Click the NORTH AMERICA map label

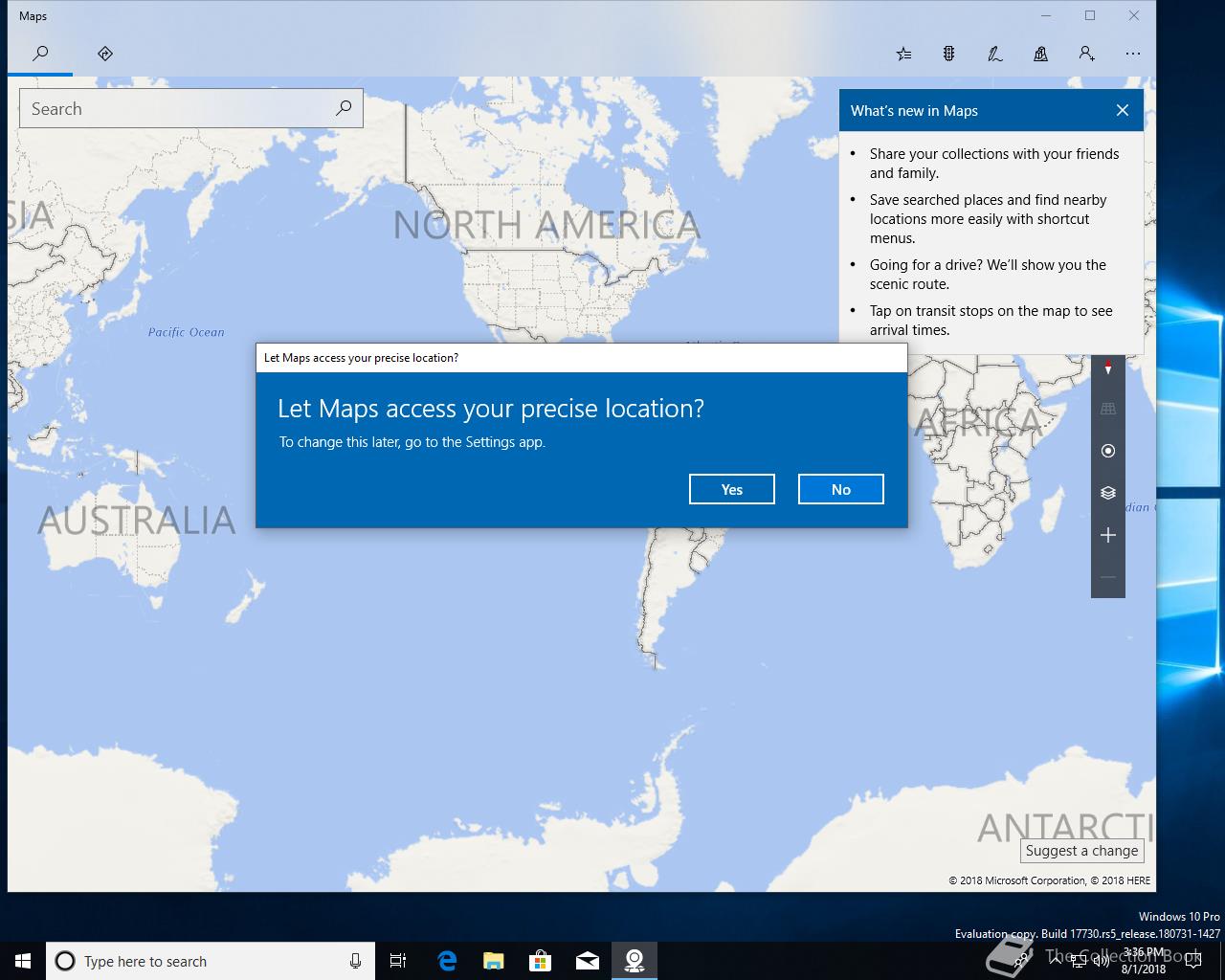pos(546,226)
